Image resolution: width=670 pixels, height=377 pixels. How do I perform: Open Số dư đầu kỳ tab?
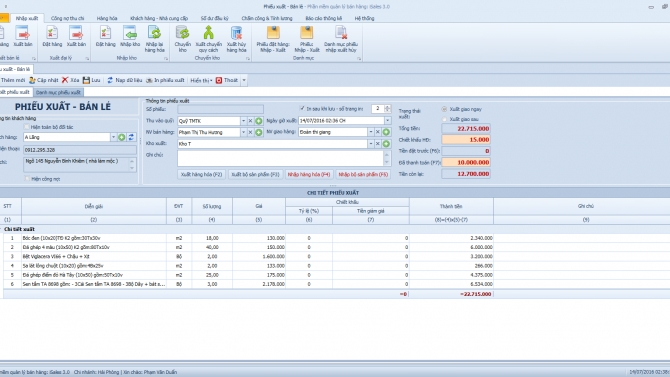click(x=215, y=18)
